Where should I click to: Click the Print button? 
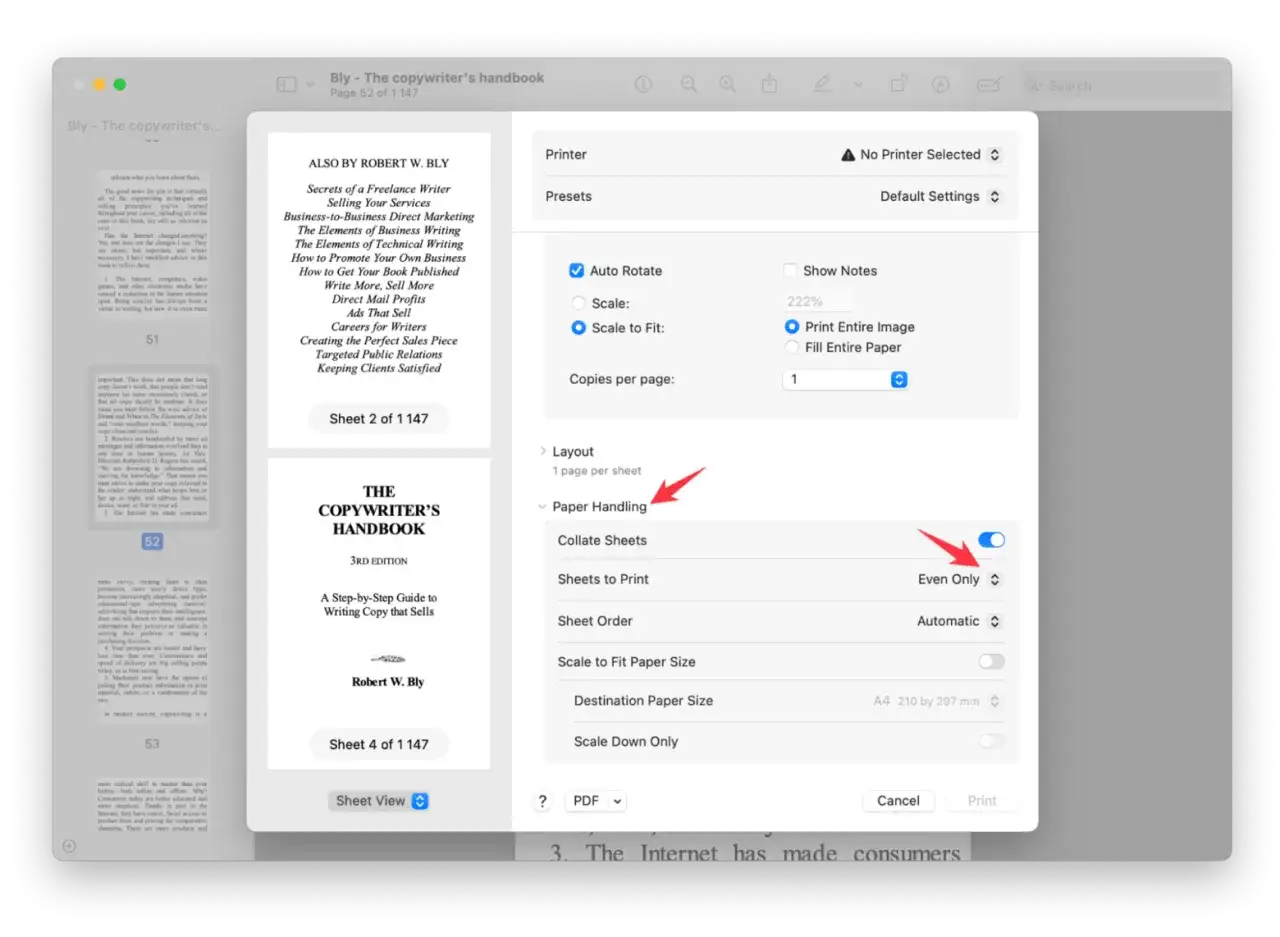(x=982, y=801)
